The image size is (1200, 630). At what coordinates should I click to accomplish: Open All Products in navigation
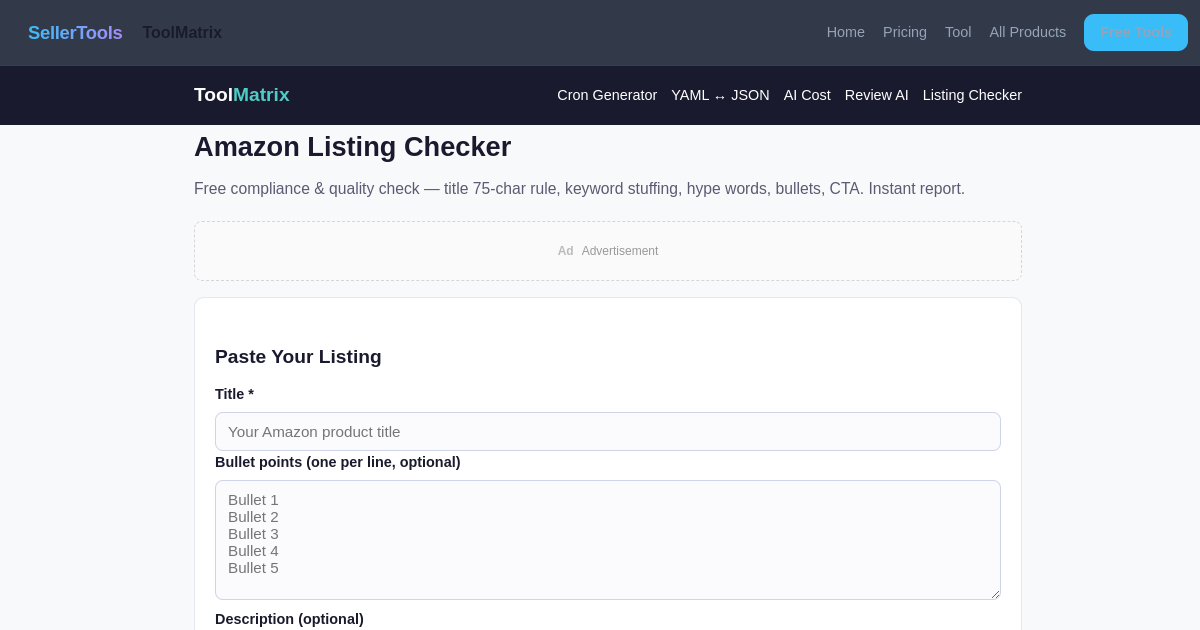pos(1028,32)
